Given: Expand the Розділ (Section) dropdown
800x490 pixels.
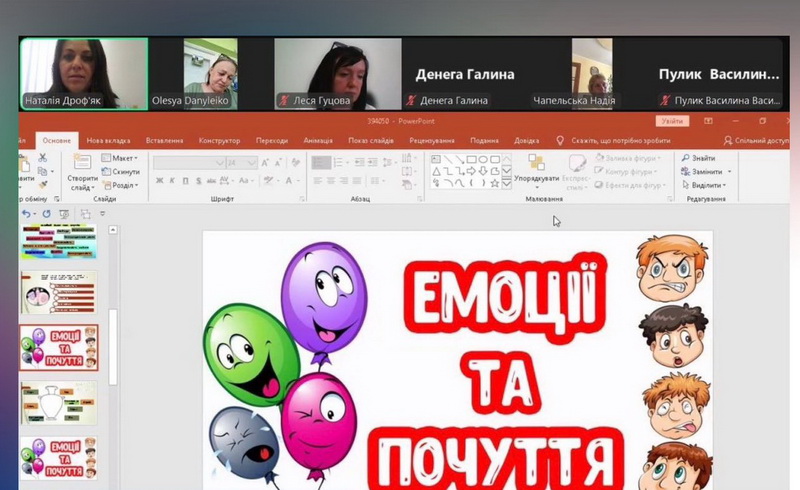Looking at the screenshot, I should pos(122,185).
